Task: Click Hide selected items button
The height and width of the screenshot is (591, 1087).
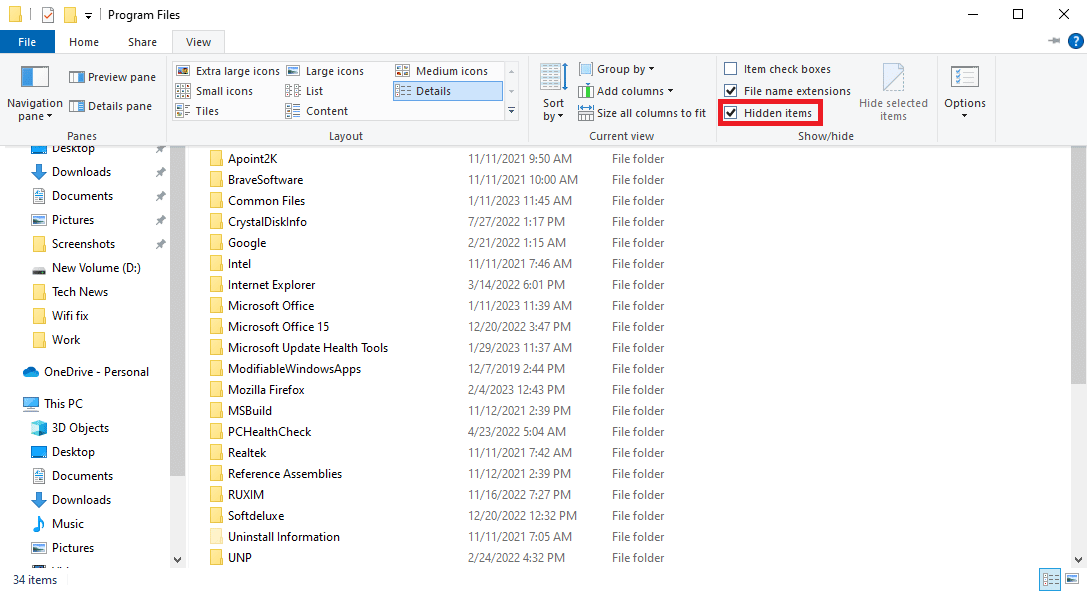Action: pos(893,92)
